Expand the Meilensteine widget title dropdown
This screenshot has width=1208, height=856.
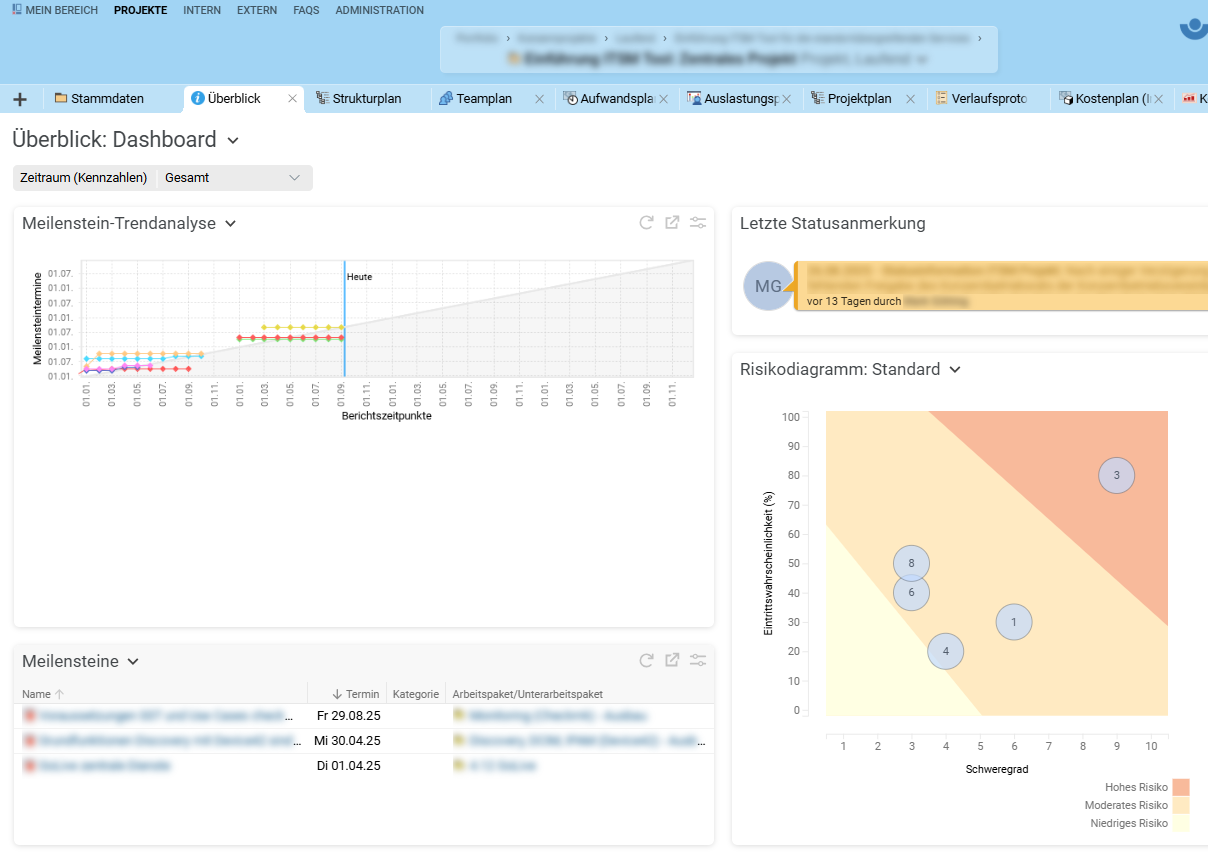(x=133, y=661)
